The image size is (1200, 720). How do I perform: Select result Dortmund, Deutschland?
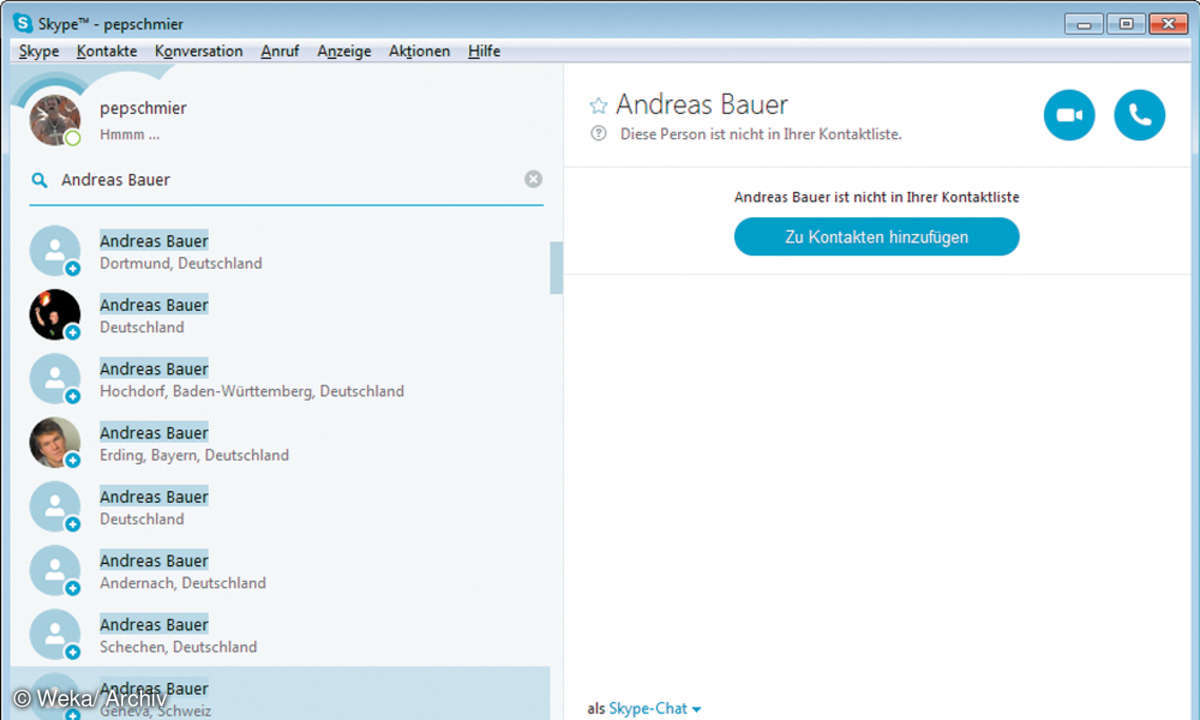(x=280, y=251)
